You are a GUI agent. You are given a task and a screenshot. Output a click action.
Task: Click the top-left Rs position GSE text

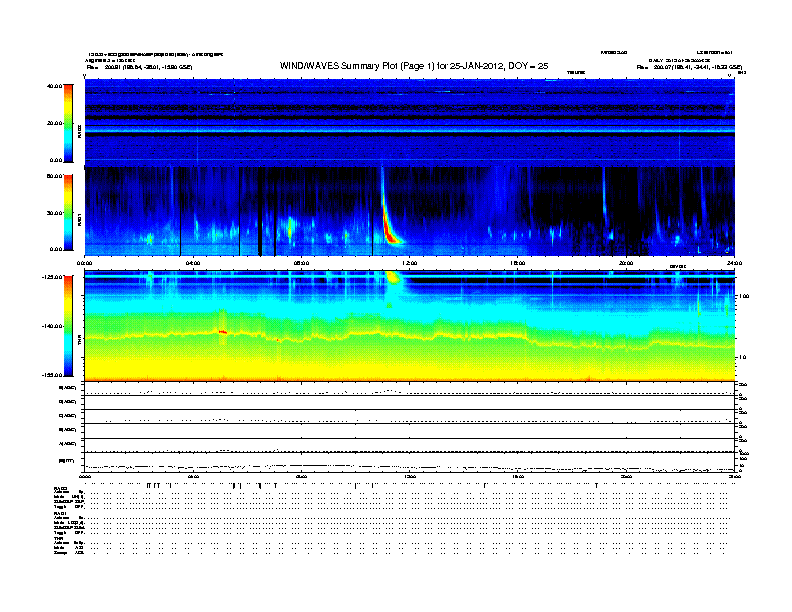(x=139, y=67)
